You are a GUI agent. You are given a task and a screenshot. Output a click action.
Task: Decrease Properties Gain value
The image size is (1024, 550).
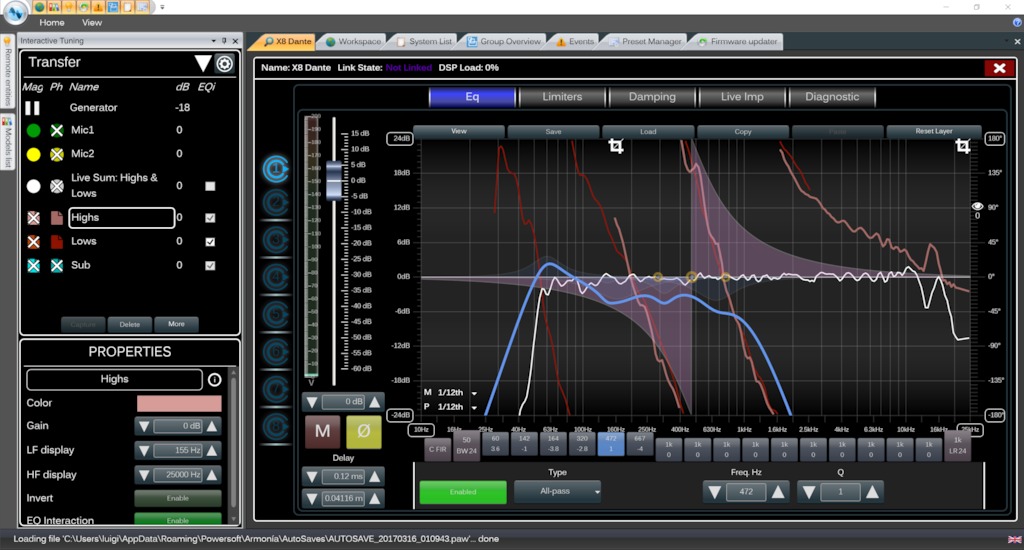click(x=144, y=427)
